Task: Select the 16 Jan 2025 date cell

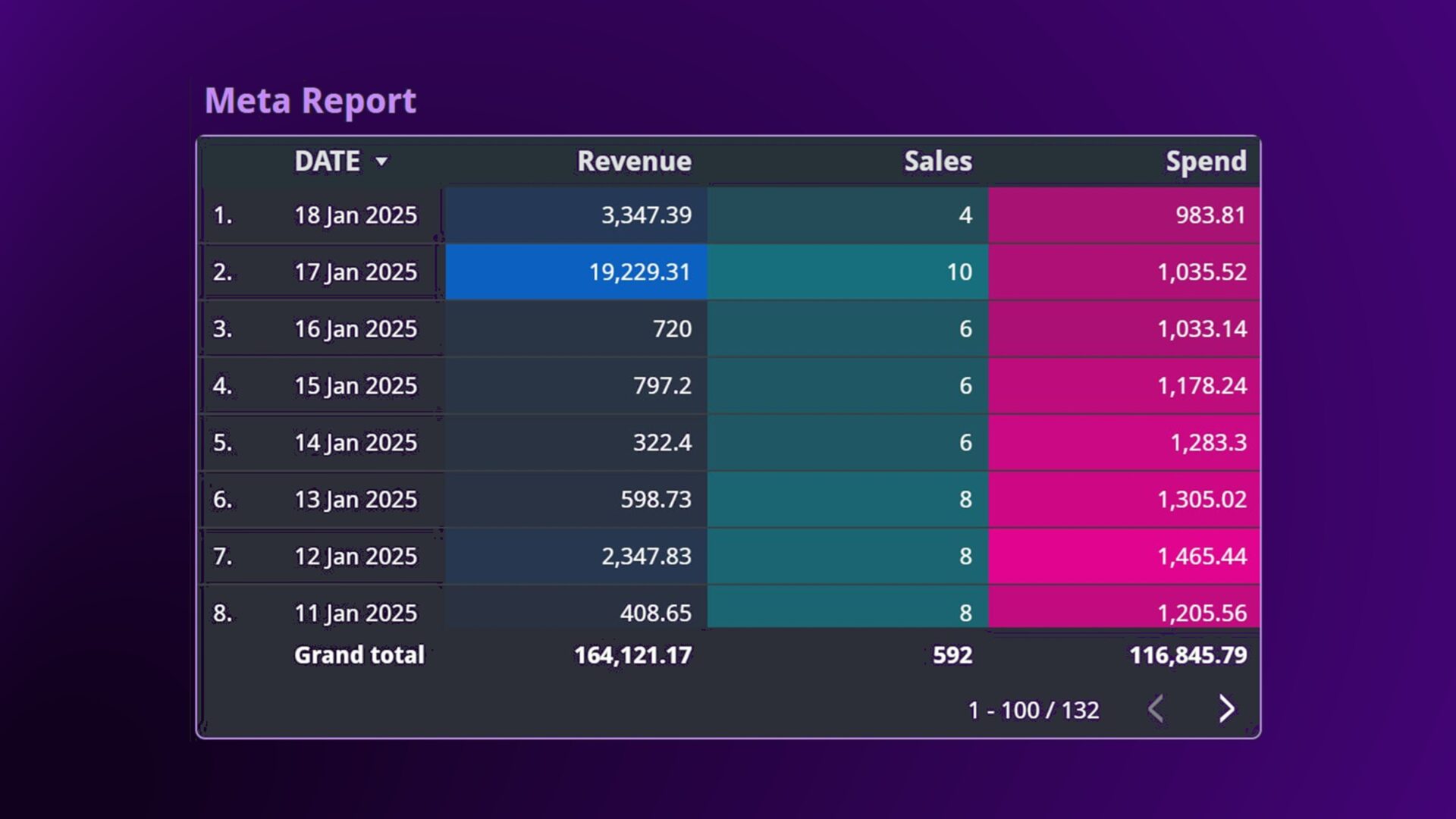Action: pos(356,329)
